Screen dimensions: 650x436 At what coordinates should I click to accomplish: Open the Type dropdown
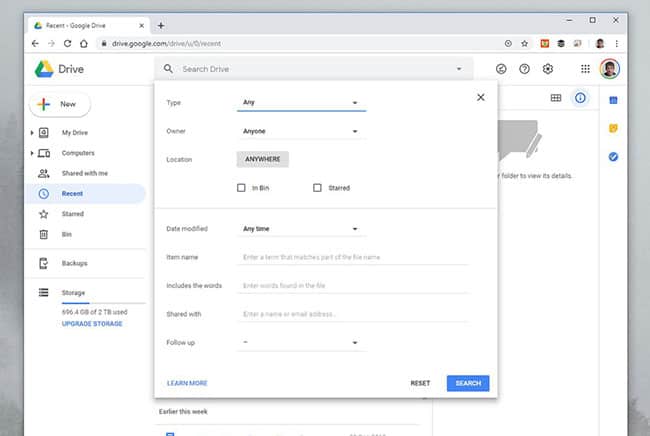coord(301,103)
